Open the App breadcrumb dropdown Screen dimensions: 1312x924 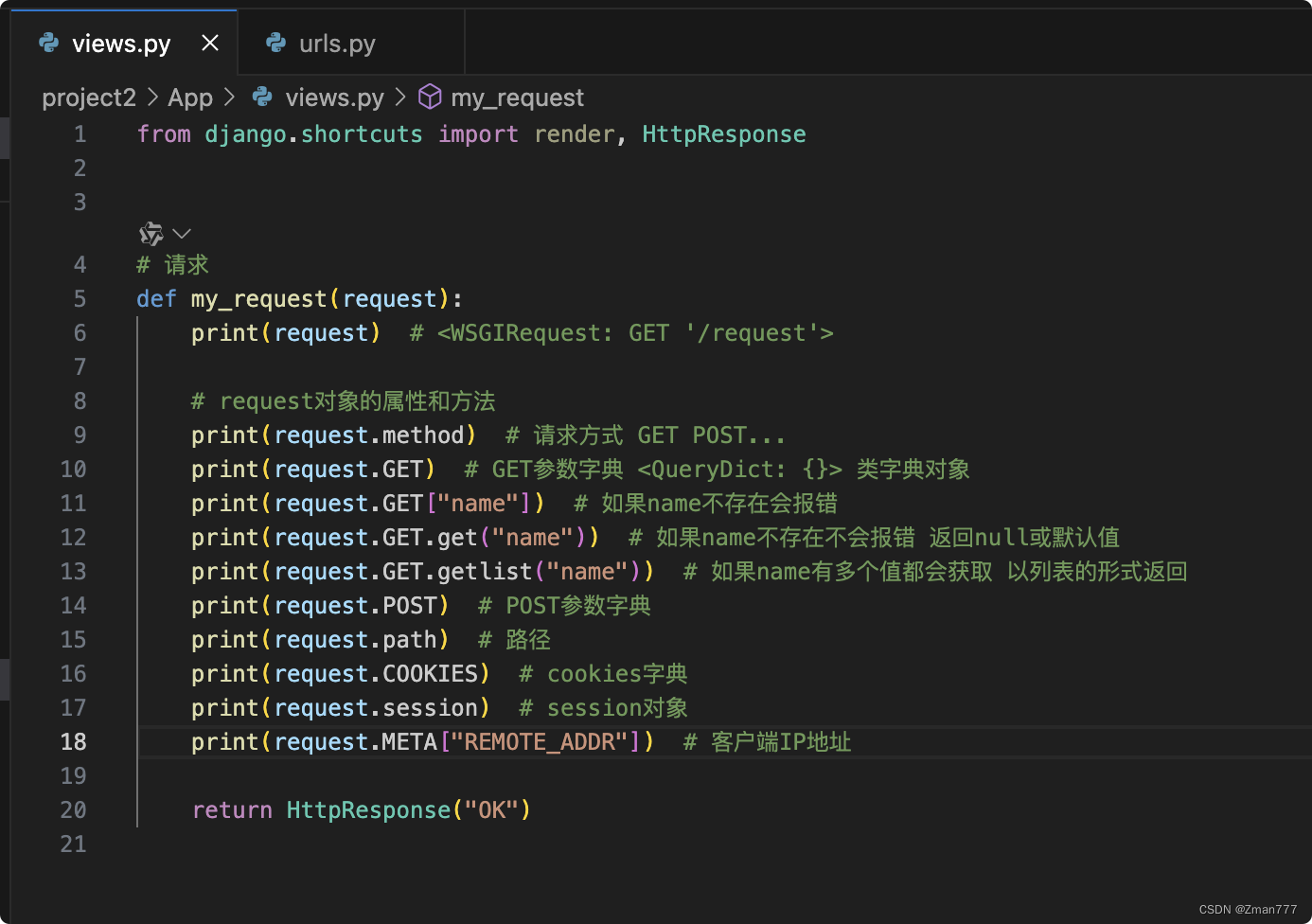[x=190, y=97]
